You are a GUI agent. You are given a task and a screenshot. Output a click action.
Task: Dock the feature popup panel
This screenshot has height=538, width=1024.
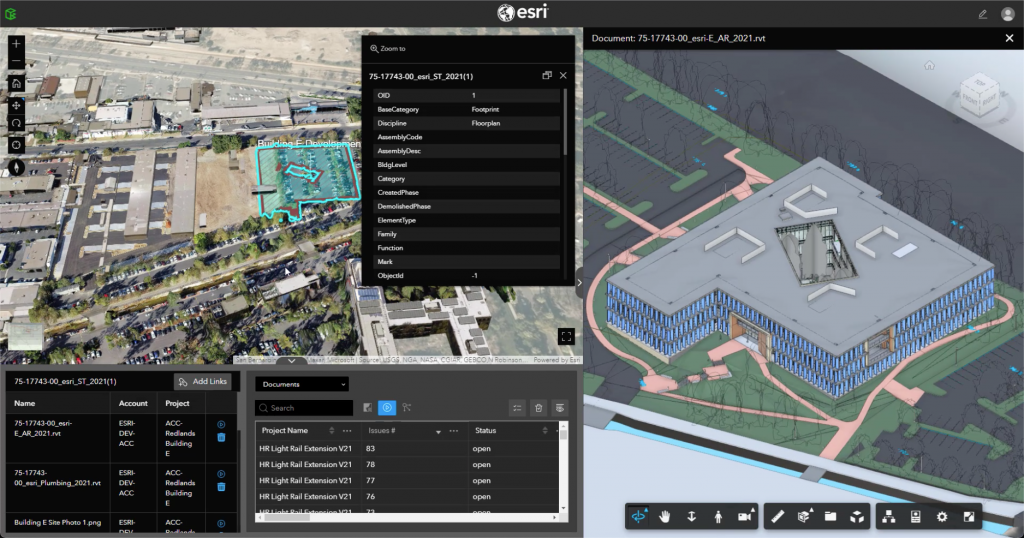[x=547, y=76]
